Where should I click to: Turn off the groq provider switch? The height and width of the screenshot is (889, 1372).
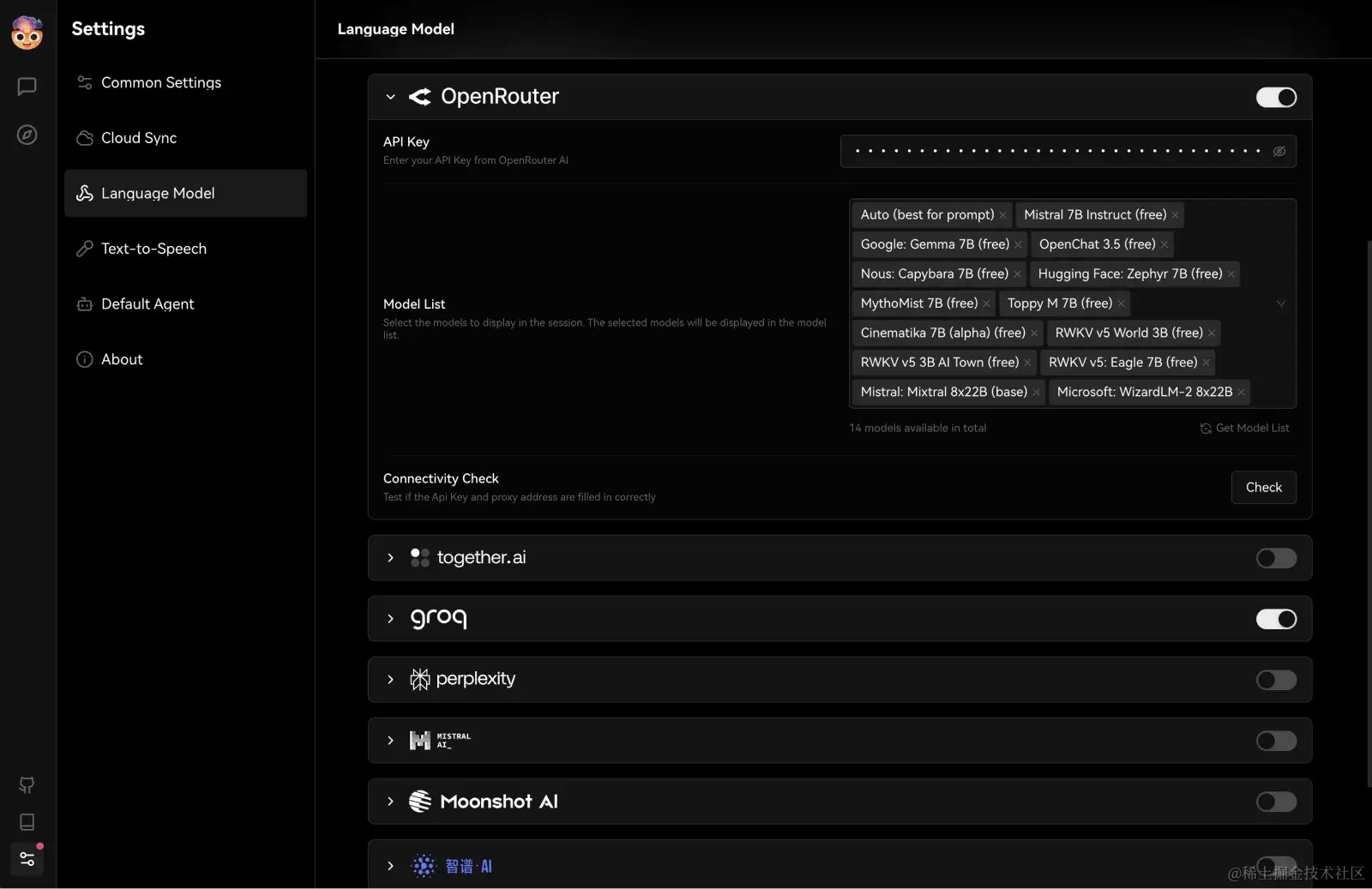point(1276,619)
